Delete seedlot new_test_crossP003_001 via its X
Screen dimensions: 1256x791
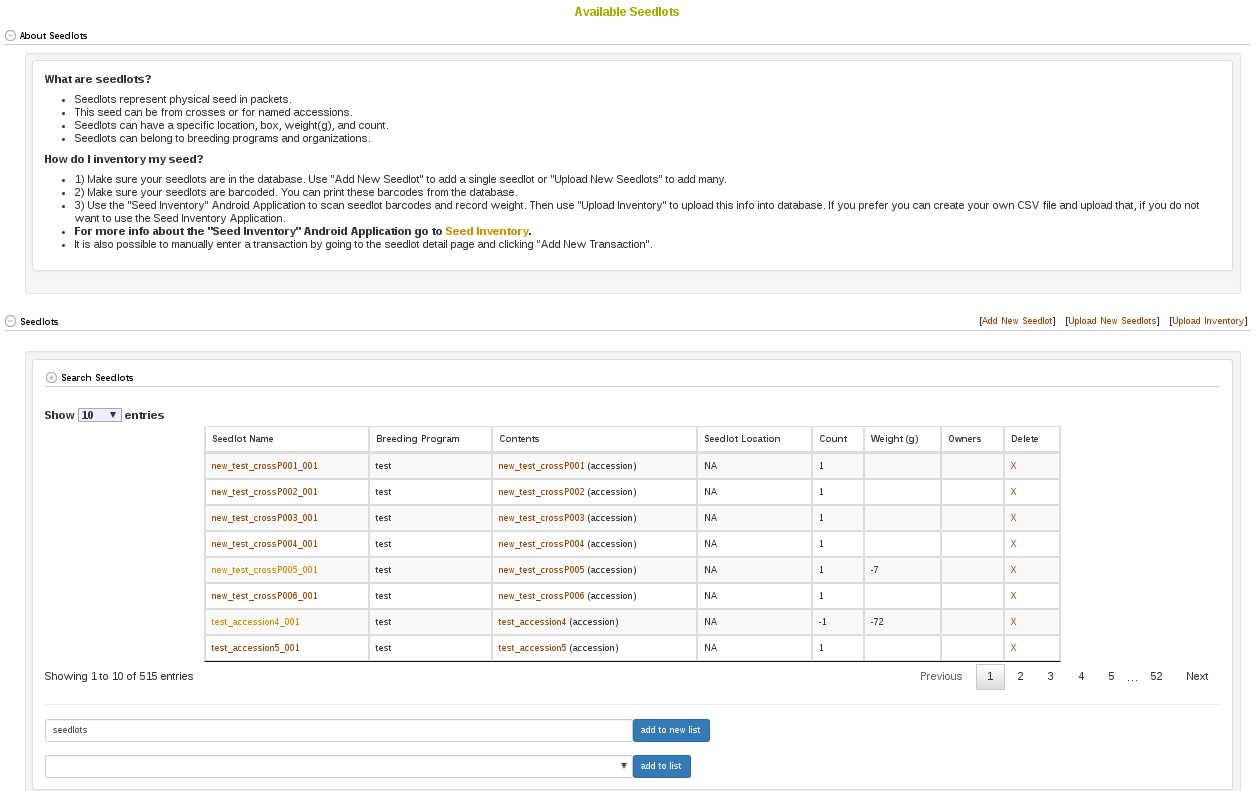click(x=1013, y=518)
